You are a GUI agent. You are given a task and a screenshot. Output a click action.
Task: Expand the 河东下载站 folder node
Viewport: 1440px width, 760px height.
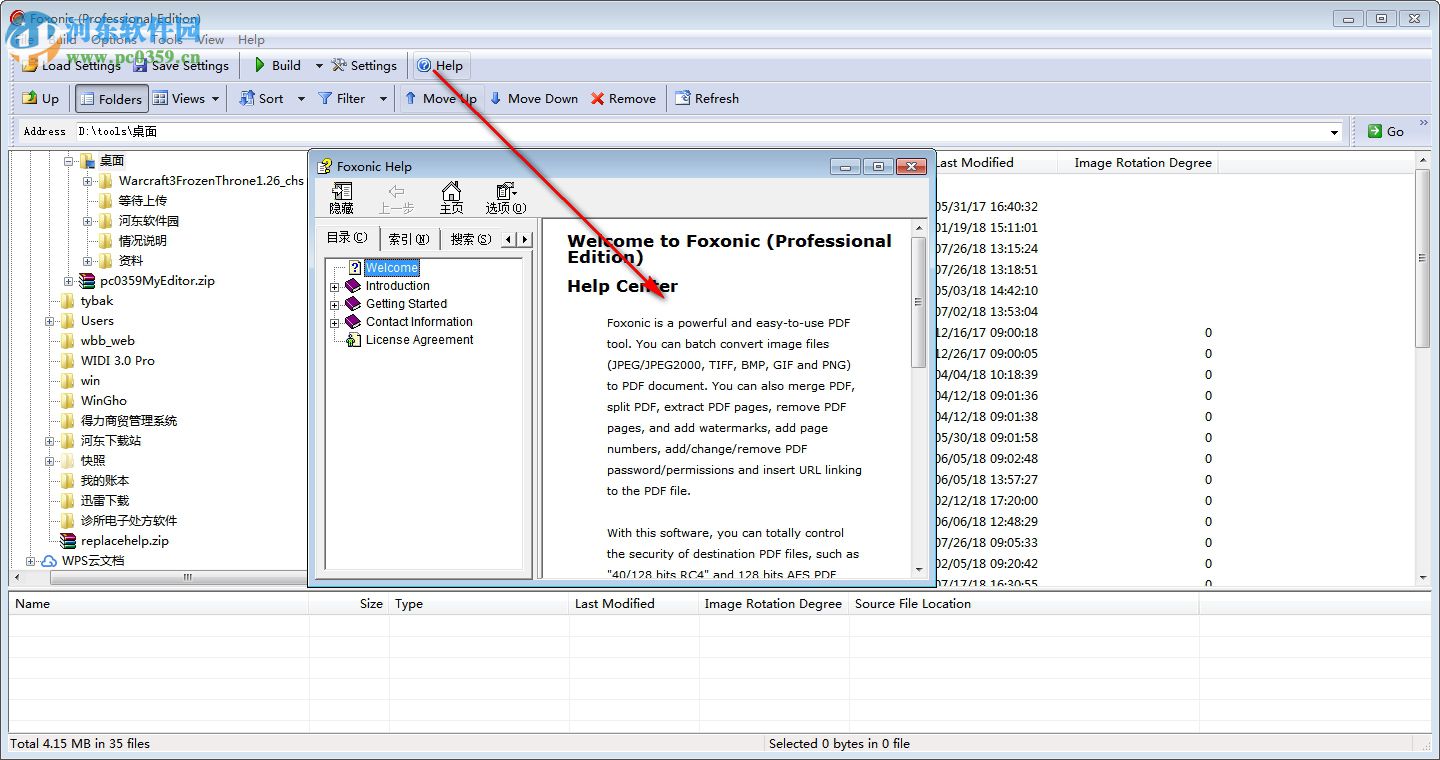pos(50,441)
